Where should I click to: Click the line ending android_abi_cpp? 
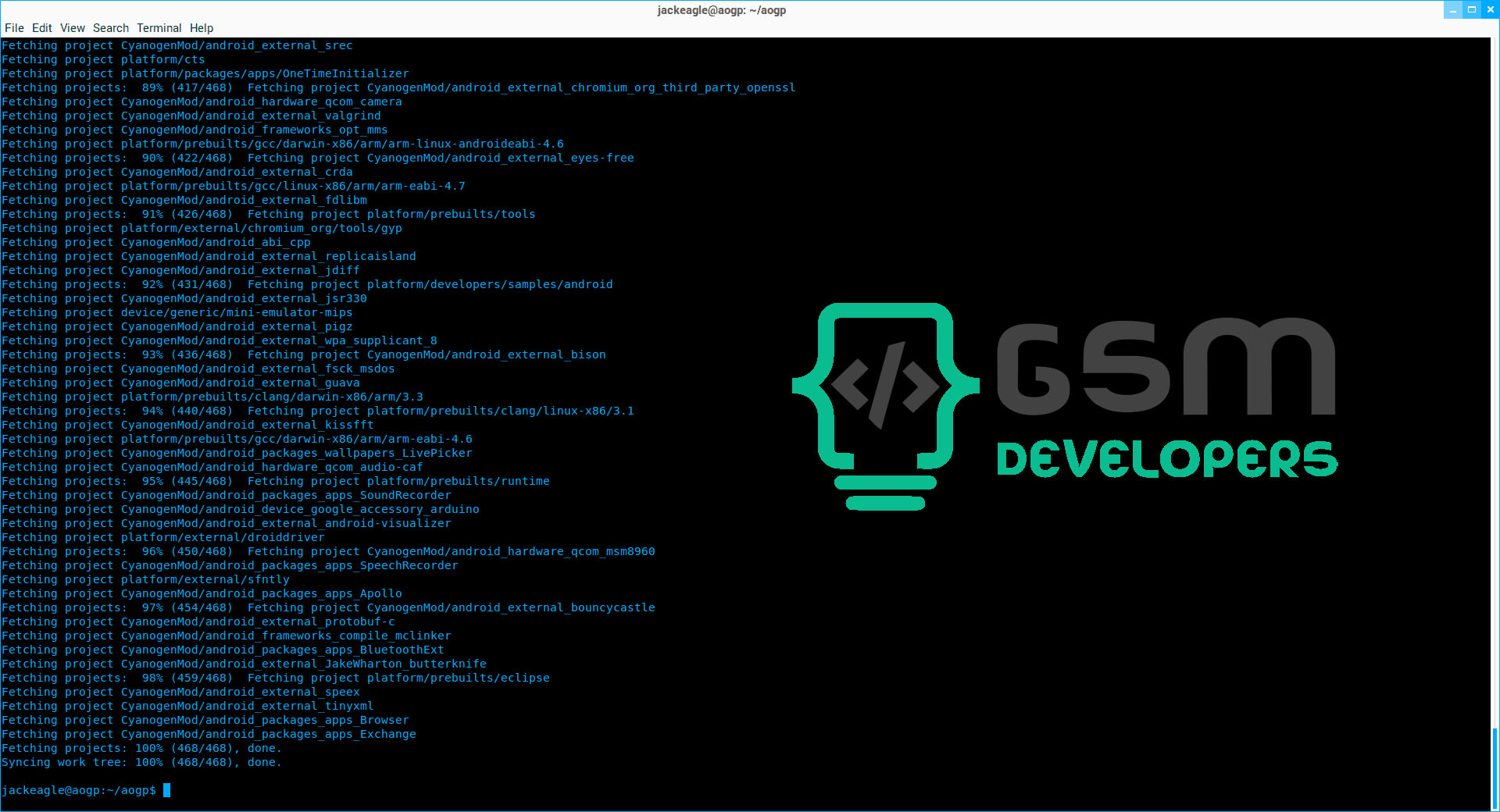156,242
